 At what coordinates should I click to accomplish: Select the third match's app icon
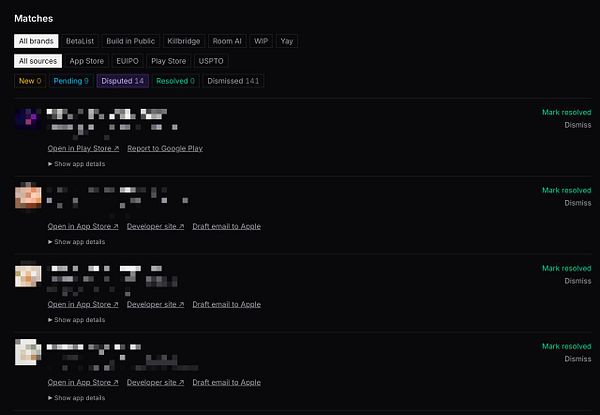pos(28,275)
